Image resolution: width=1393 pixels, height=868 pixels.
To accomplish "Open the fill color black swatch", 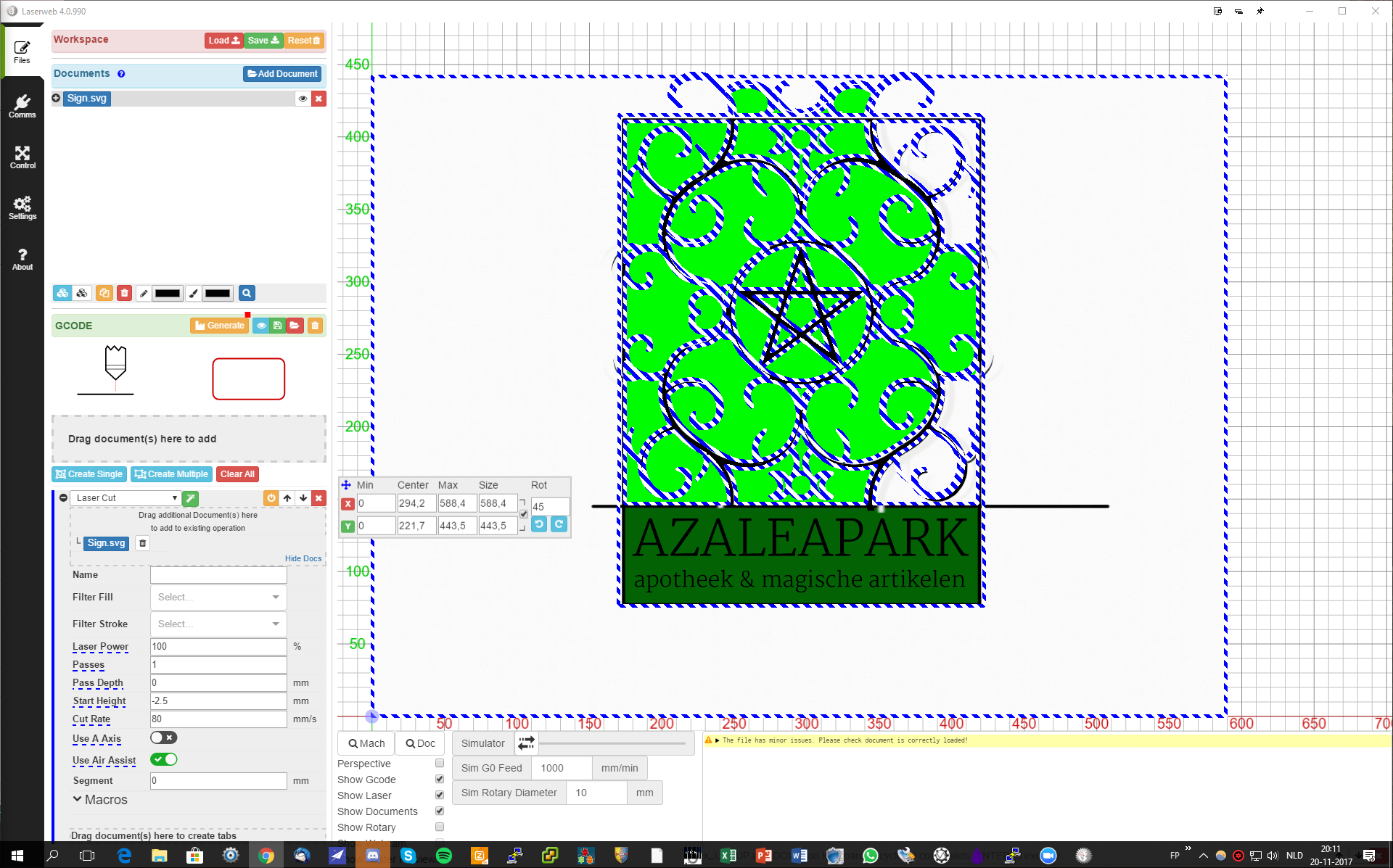I will (x=217, y=293).
